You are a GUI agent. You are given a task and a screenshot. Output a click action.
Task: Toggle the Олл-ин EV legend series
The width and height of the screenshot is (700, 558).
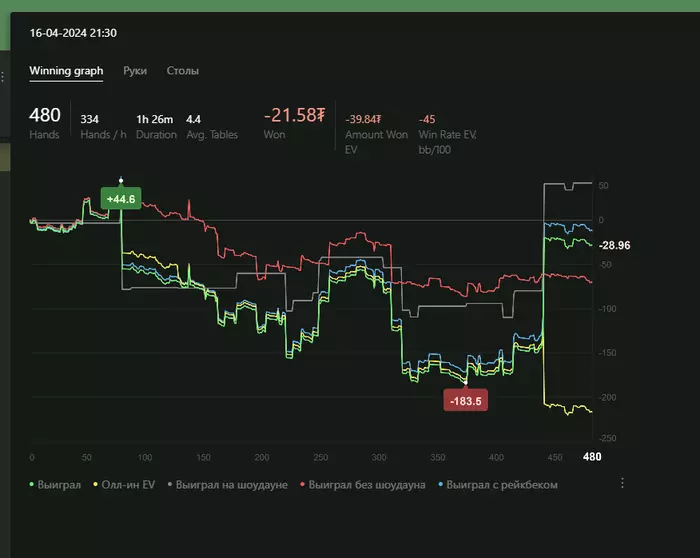click(x=124, y=485)
